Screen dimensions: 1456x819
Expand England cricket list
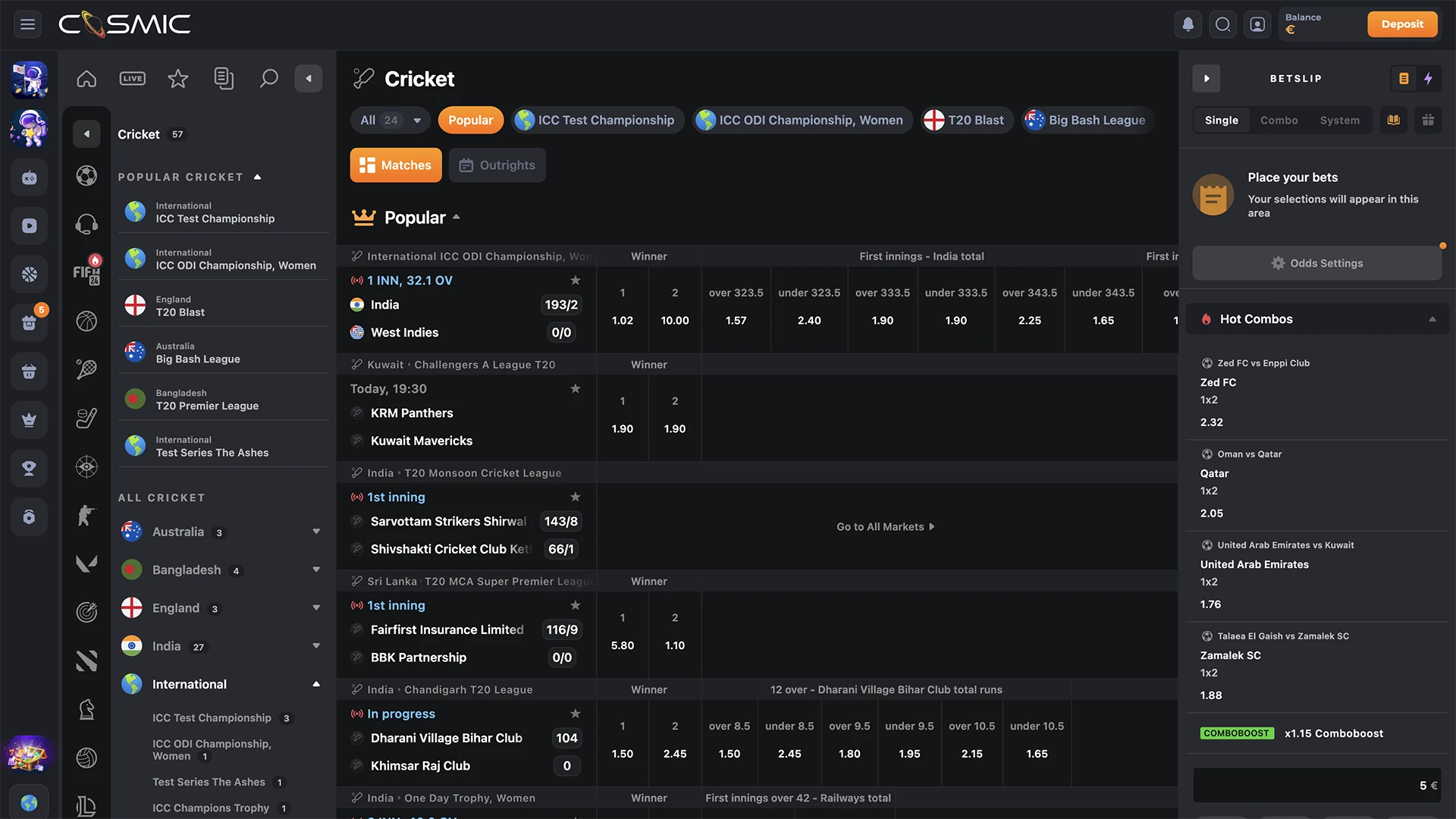(x=316, y=607)
